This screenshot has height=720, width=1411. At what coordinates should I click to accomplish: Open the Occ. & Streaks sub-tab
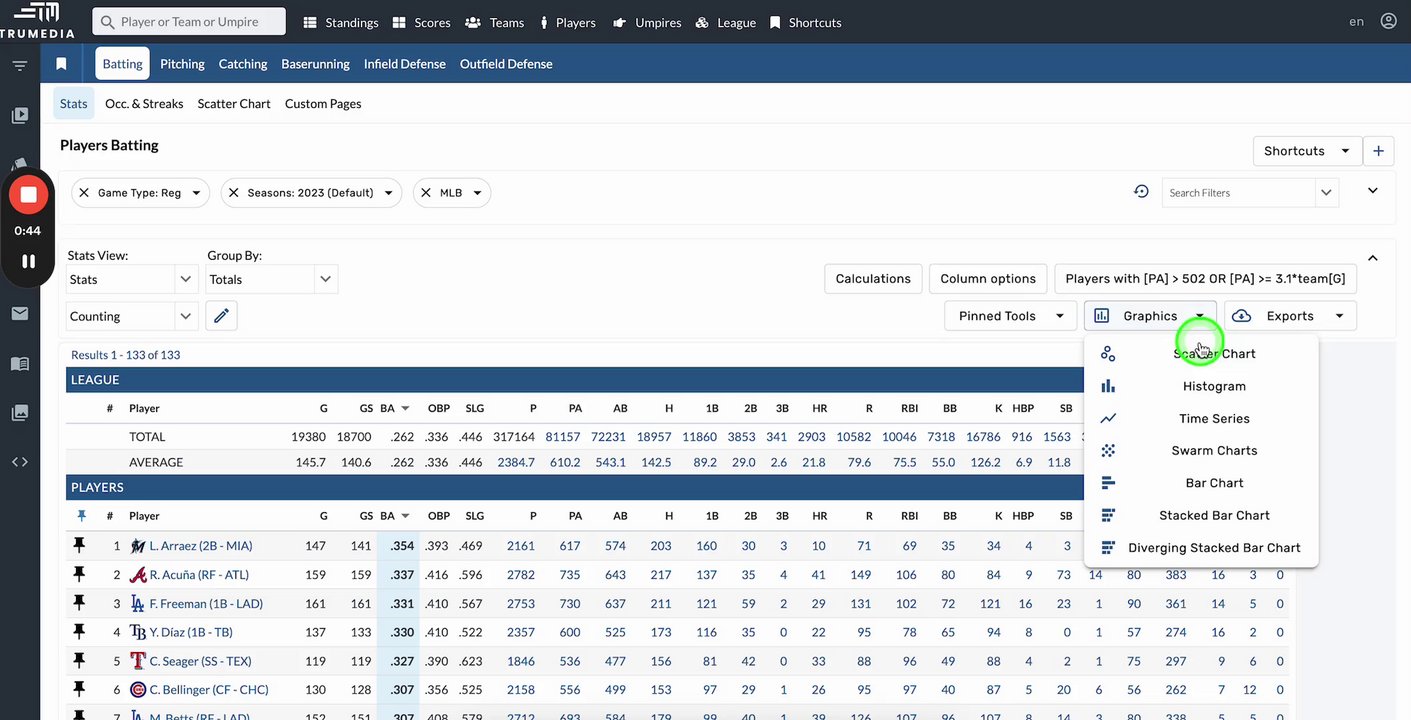[144, 103]
